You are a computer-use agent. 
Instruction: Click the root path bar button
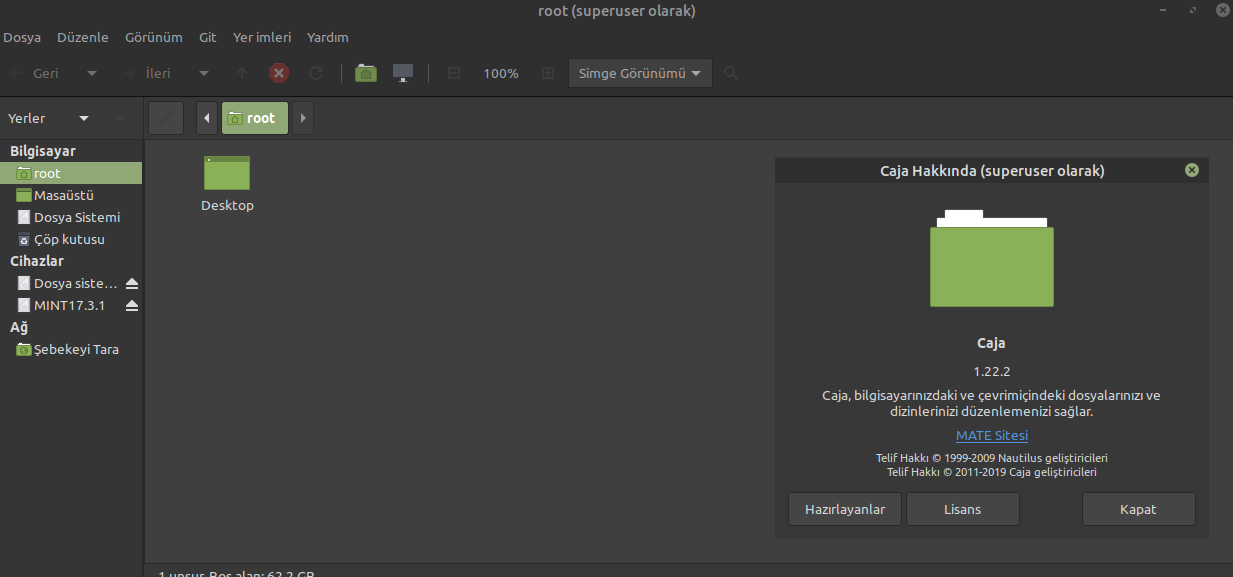point(255,118)
